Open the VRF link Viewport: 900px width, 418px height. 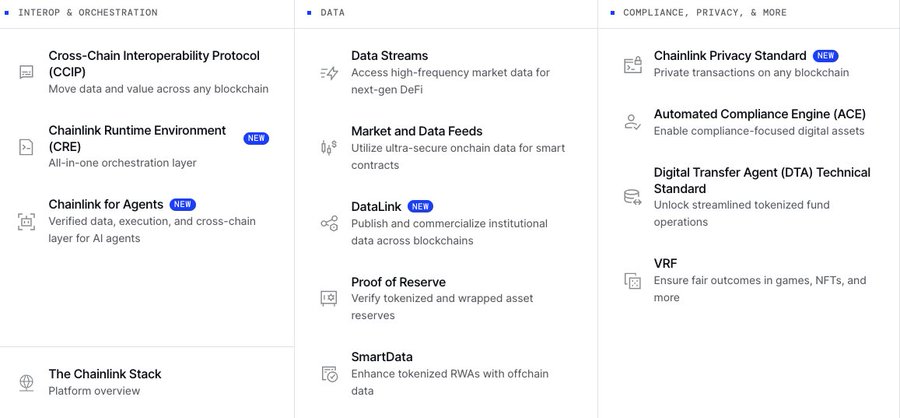click(665, 264)
